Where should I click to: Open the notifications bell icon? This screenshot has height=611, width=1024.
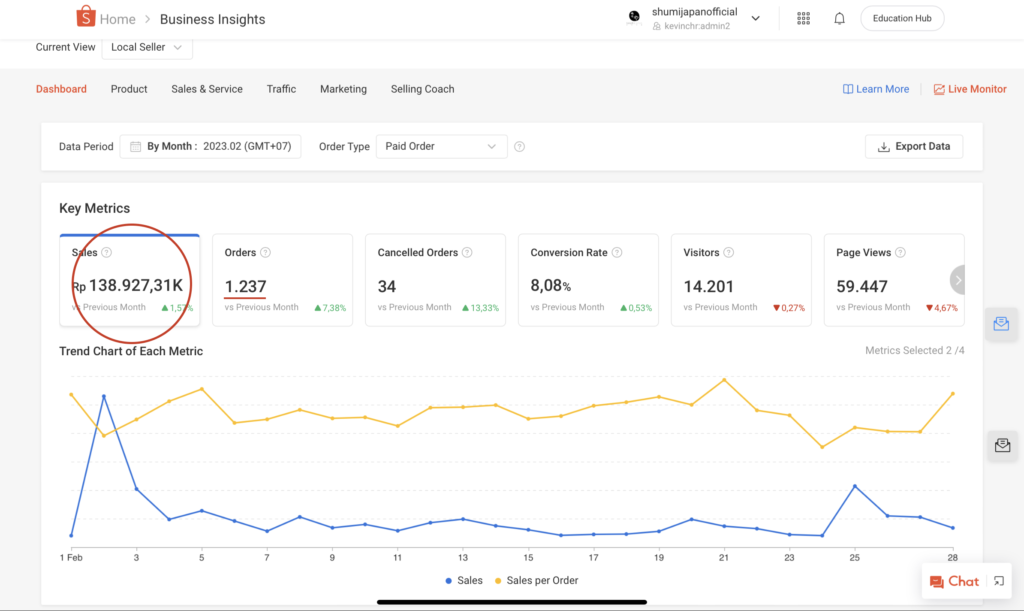click(839, 18)
